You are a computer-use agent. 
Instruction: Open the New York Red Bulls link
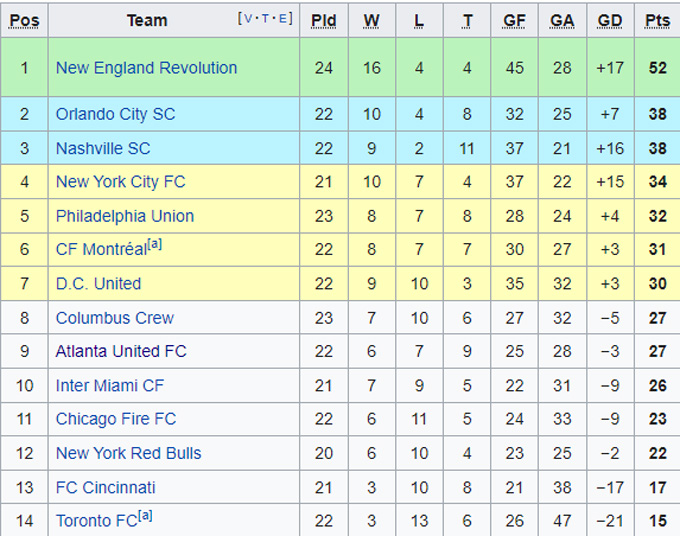pyautogui.click(x=128, y=454)
